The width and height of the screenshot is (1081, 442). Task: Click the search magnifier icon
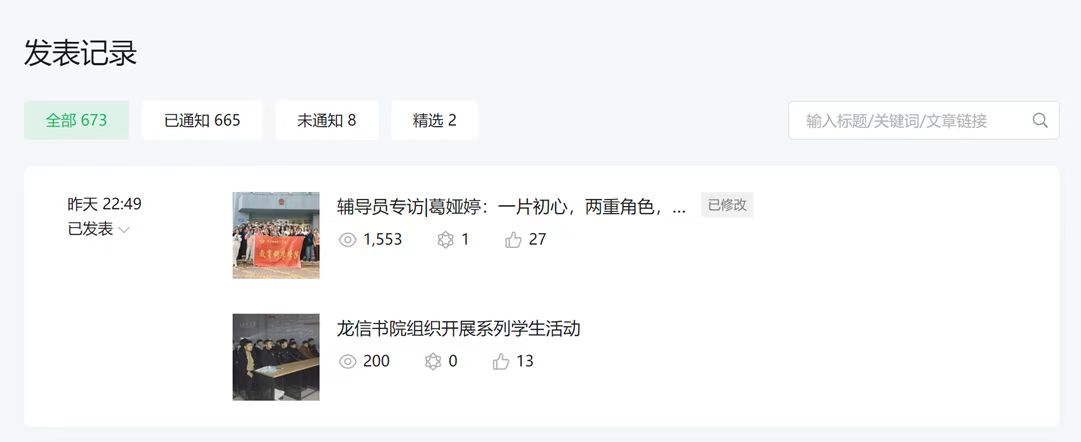tap(1040, 121)
